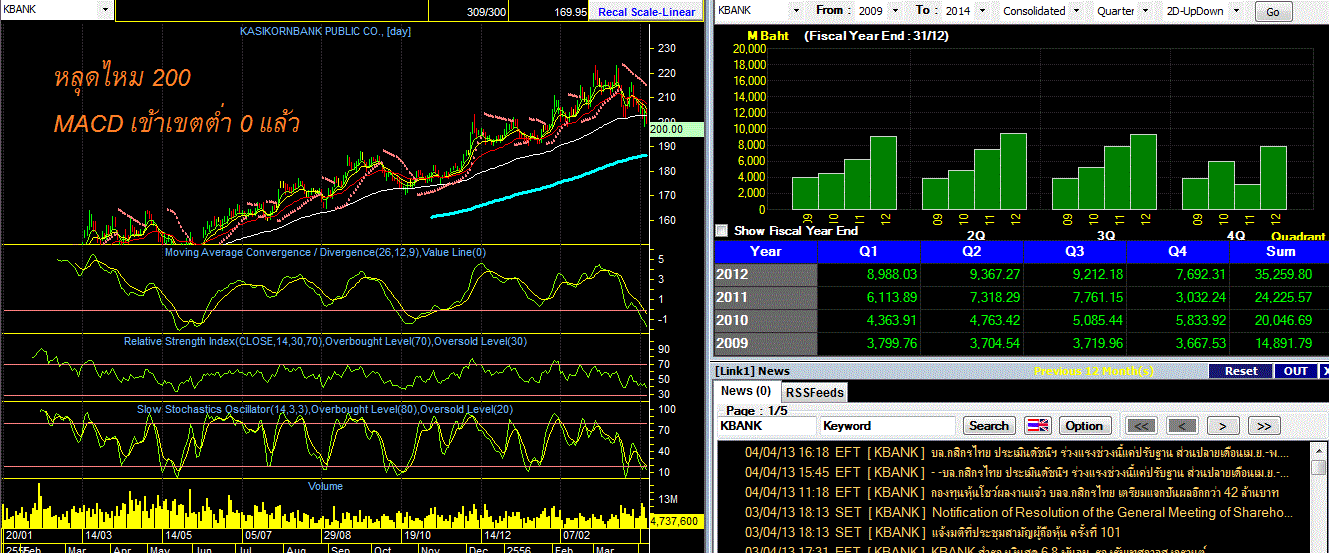Click the Year column header
This screenshot has width=1329, height=553.
click(x=766, y=251)
